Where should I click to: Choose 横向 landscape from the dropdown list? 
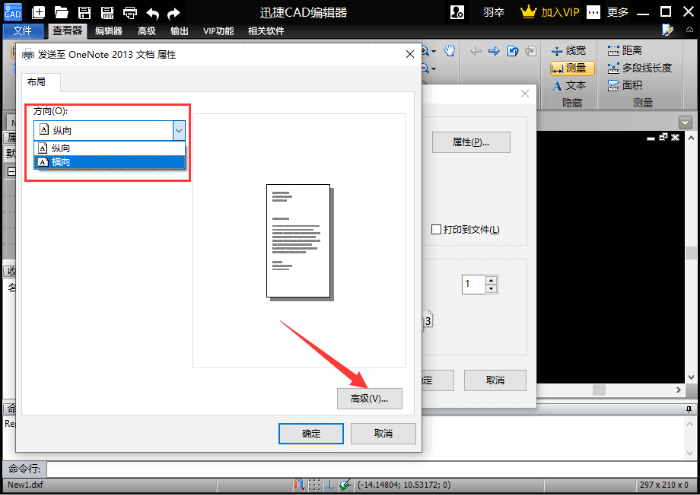click(x=109, y=162)
